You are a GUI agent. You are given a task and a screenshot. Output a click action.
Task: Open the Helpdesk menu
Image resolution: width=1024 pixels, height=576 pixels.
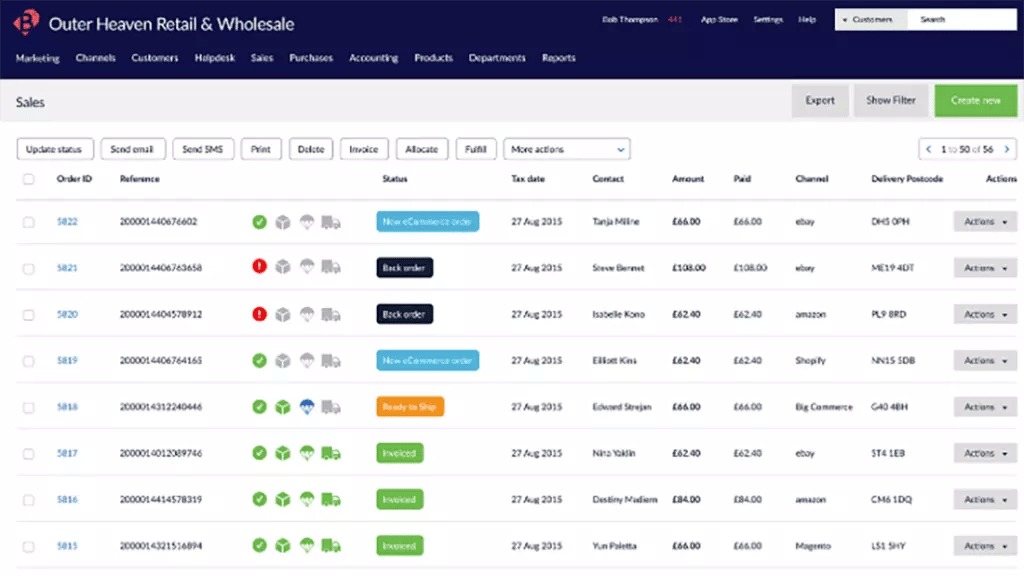point(215,58)
